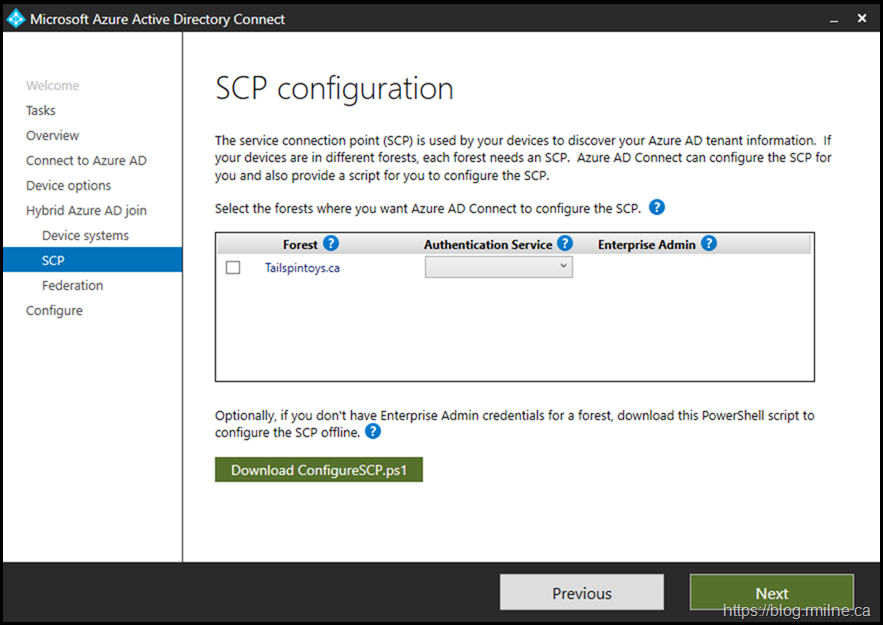
Task: Go to the Tasks step in sidebar
Action: (41, 111)
